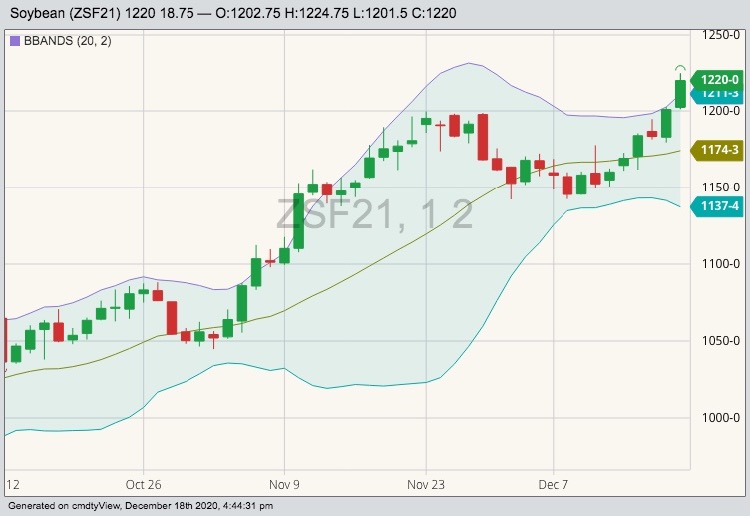
Task: Click the red candle just before Oct 26
Action: pos(172,318)
